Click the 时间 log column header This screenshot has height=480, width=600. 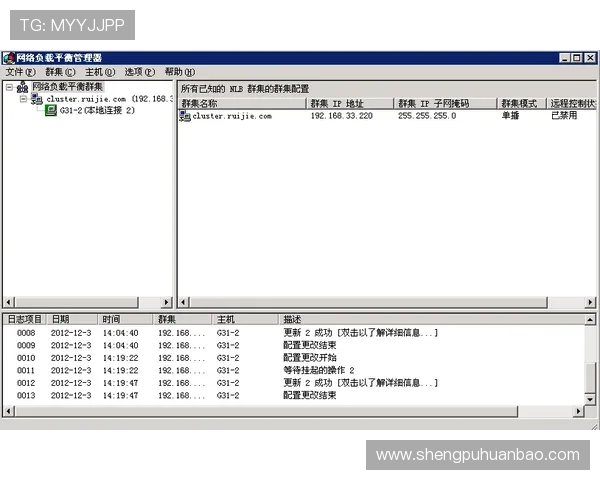(x=125, y=319)
